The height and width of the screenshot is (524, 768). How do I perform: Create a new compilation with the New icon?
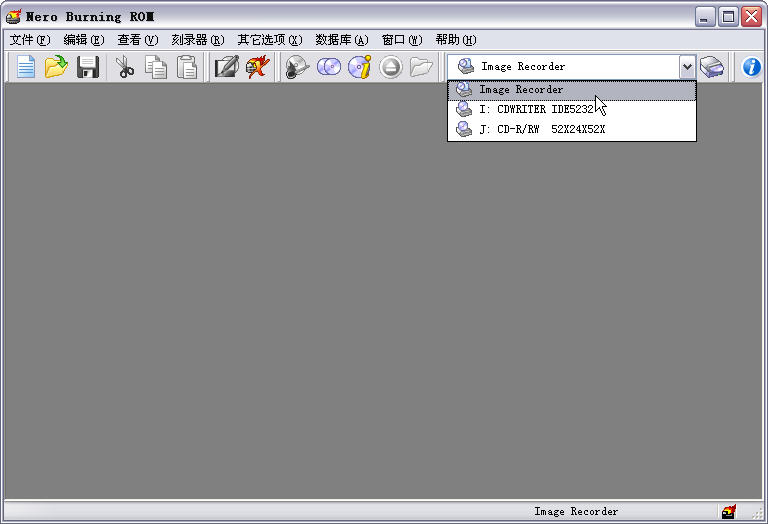coord(25,67)
